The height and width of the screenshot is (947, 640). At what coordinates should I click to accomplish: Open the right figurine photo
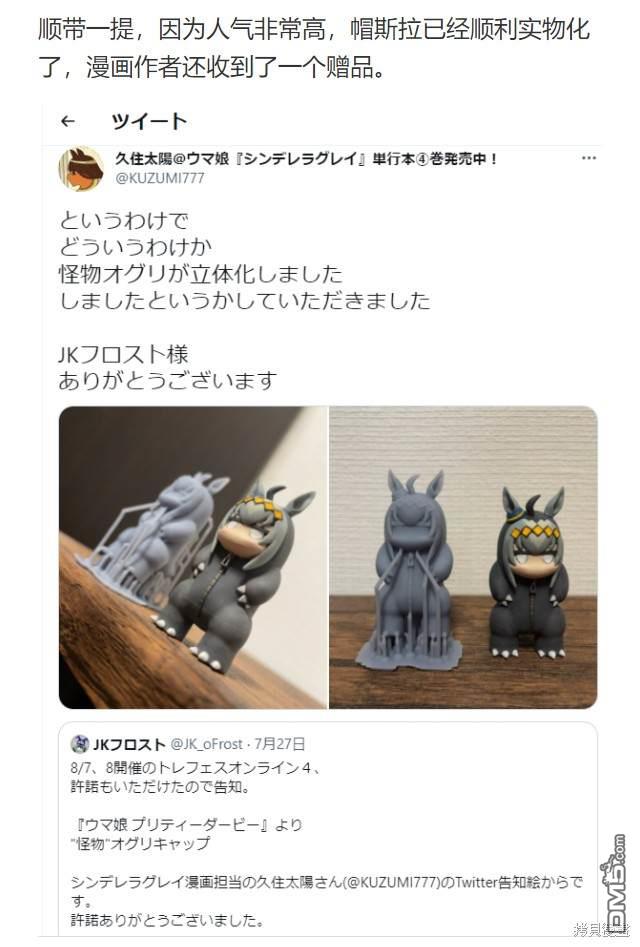click(x=464, y=557)
